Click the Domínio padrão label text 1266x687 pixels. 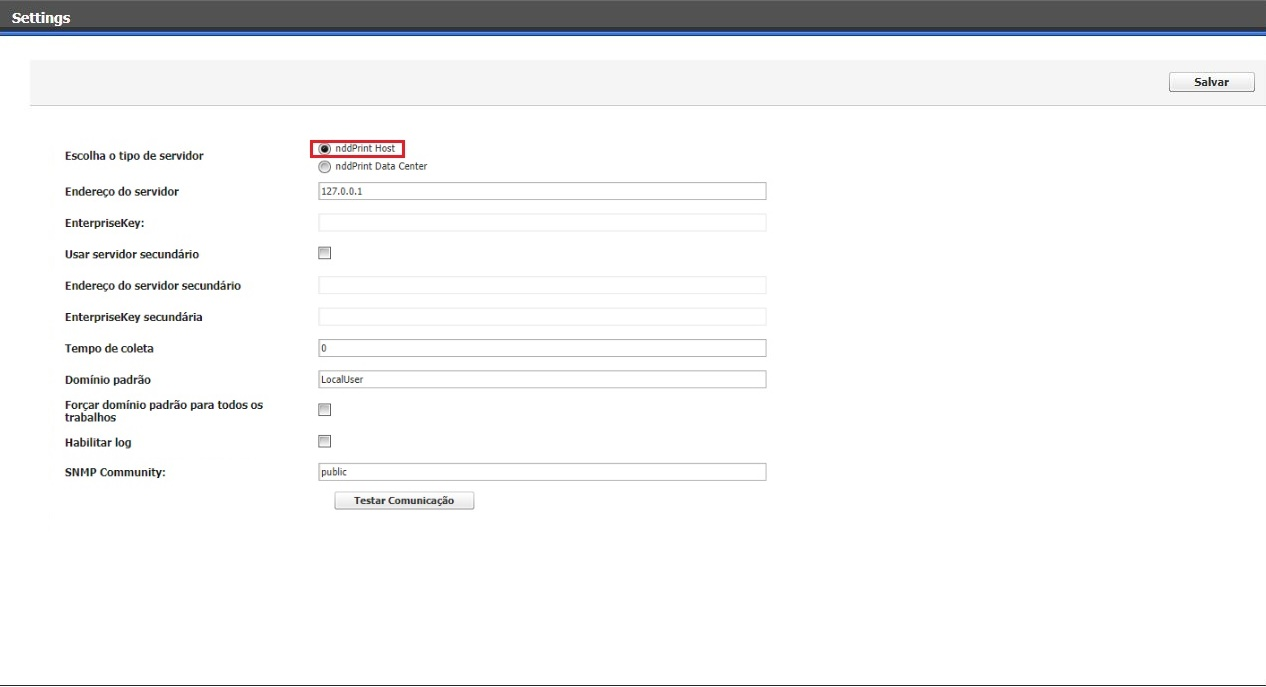point(107,380)
